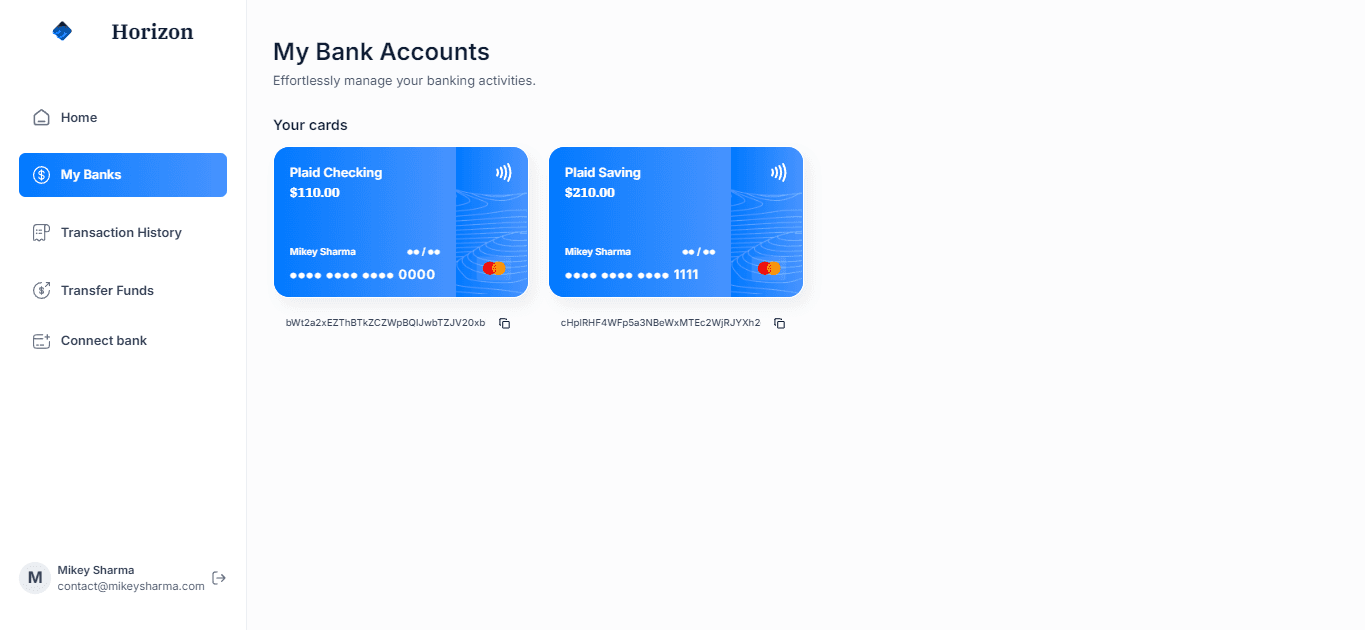Image resolution: width=1365 pixels, height=630 pixels.
Task: Click contactless icon on Plaid Checking card
Action: coord(503,172)
